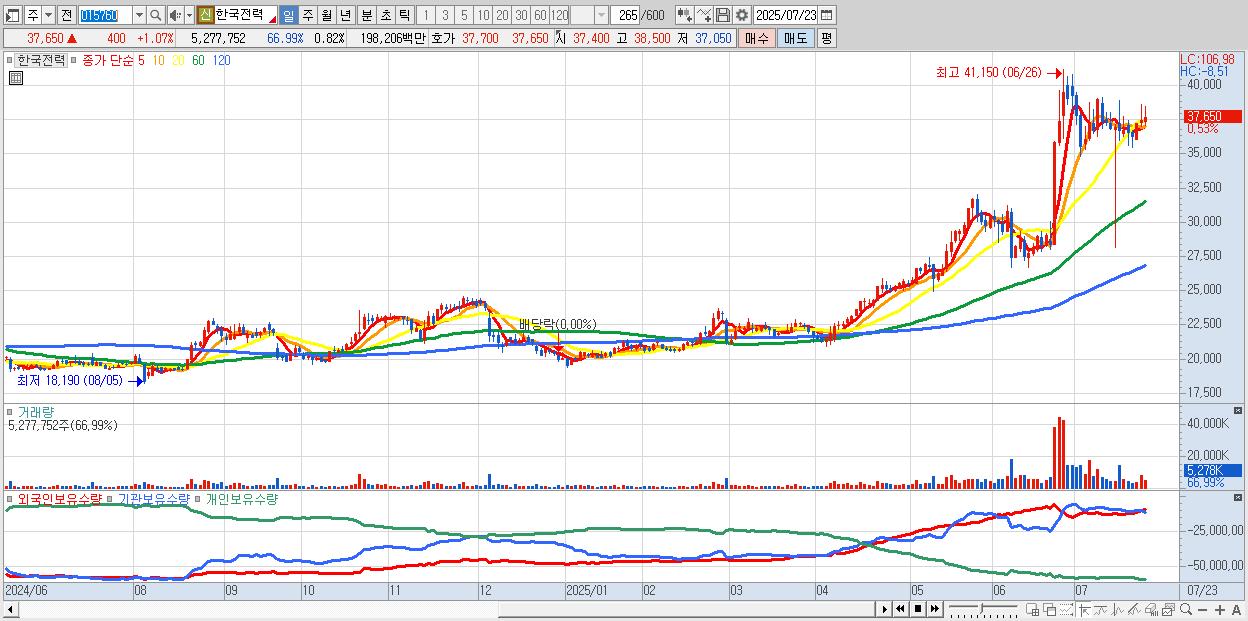Click the panel layout icon at top-left of toolbar

click(12, 15)
